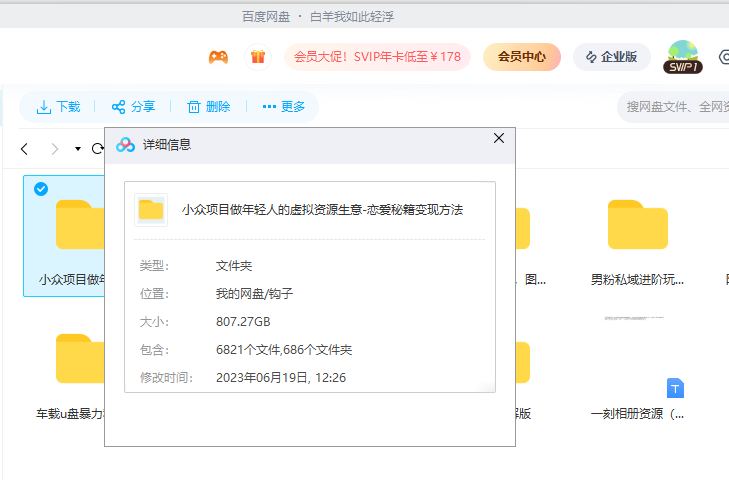Click 下载 in the toolbar
Screen dimensions: 729x480
pyautogui.click(x=58, y=107)
